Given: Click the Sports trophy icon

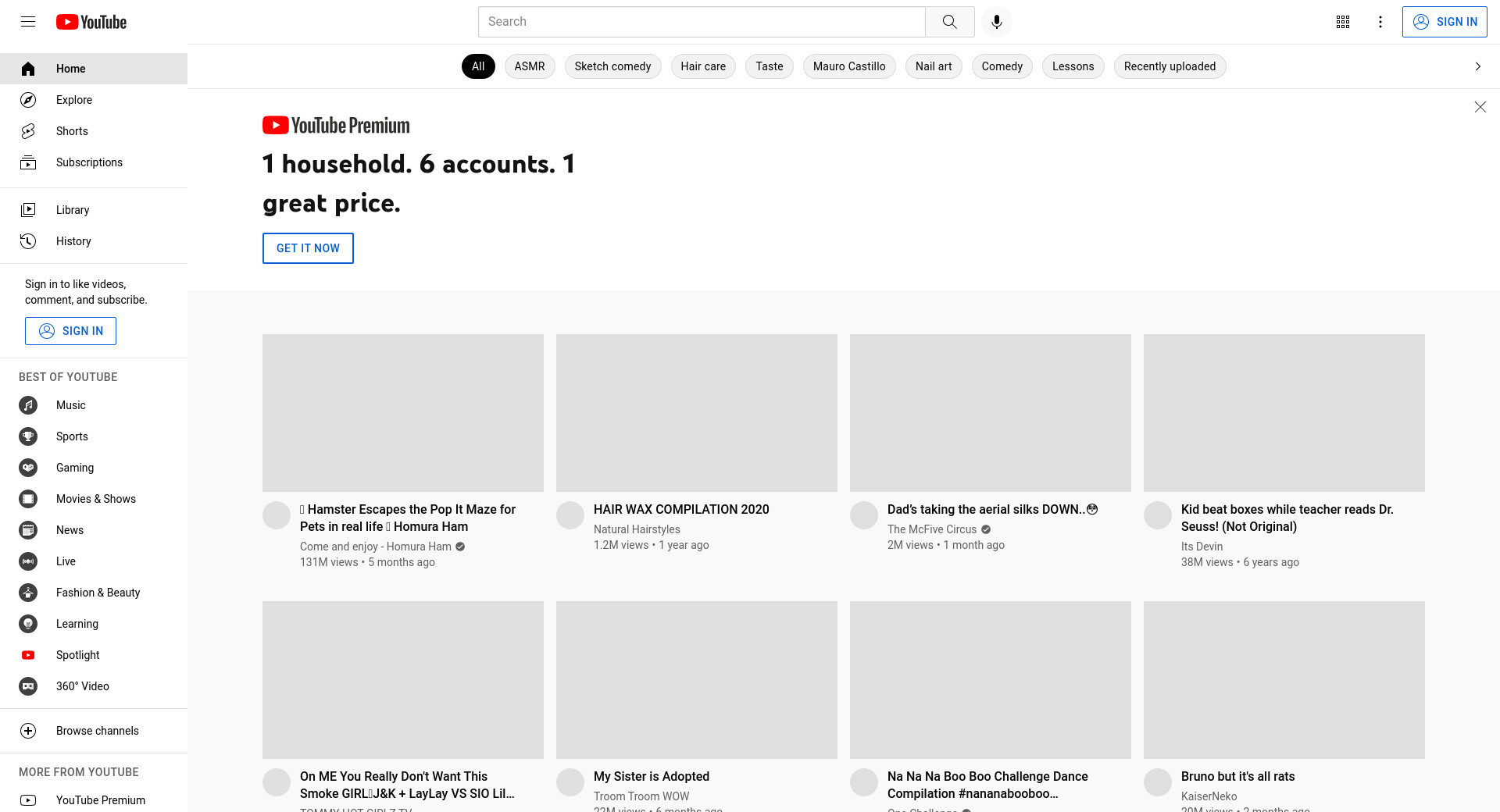Looking at the screenshot, I should [28, 436].
